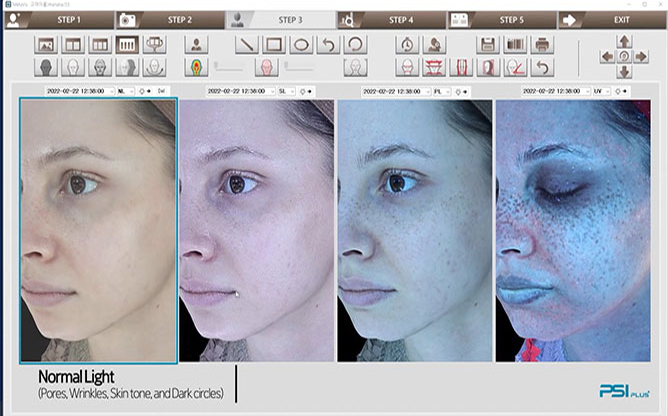Click the film strip icon

coord(515,44)
